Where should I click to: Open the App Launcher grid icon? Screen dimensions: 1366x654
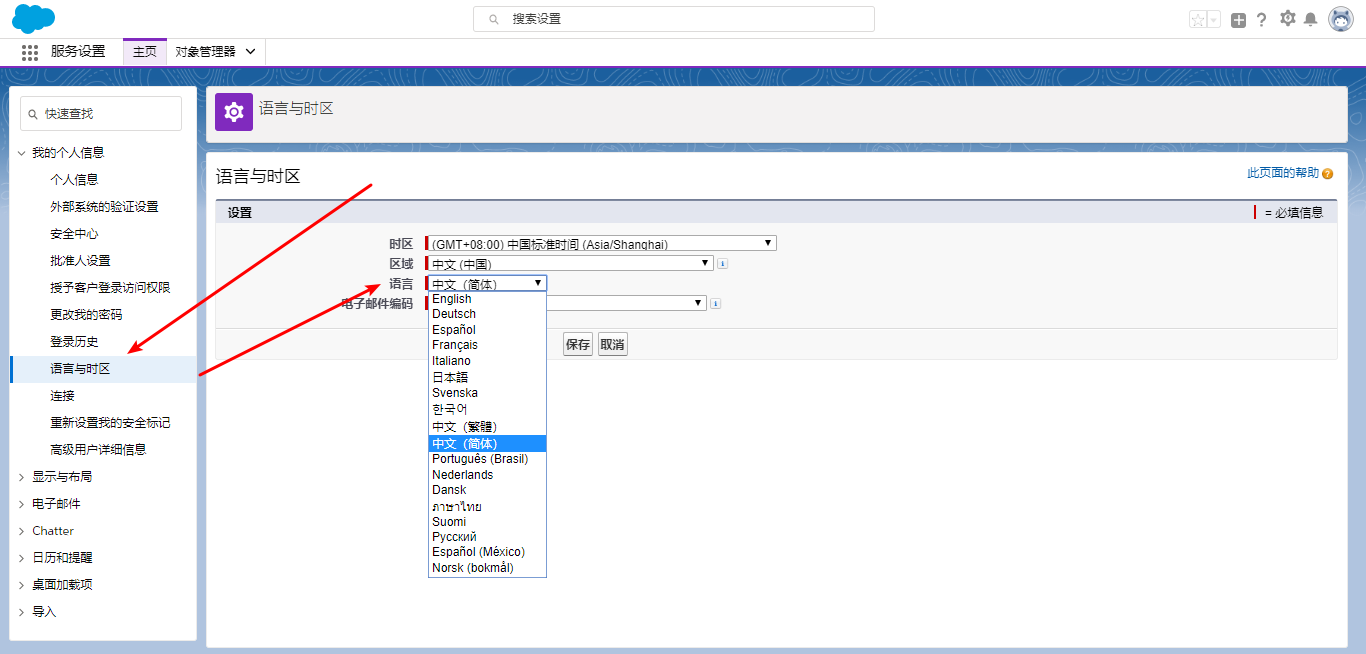[29, 52]
